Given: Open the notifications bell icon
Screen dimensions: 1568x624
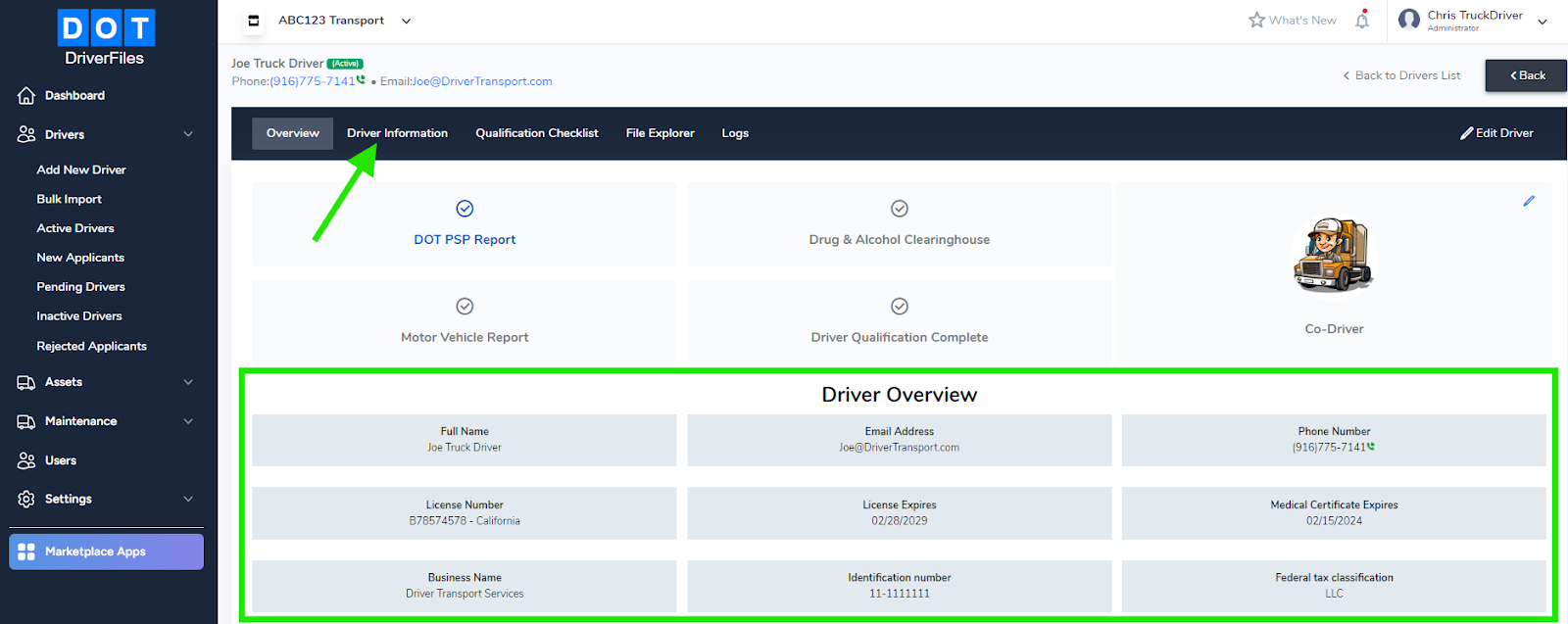Looking at the screenshot, I should 1362,20.
